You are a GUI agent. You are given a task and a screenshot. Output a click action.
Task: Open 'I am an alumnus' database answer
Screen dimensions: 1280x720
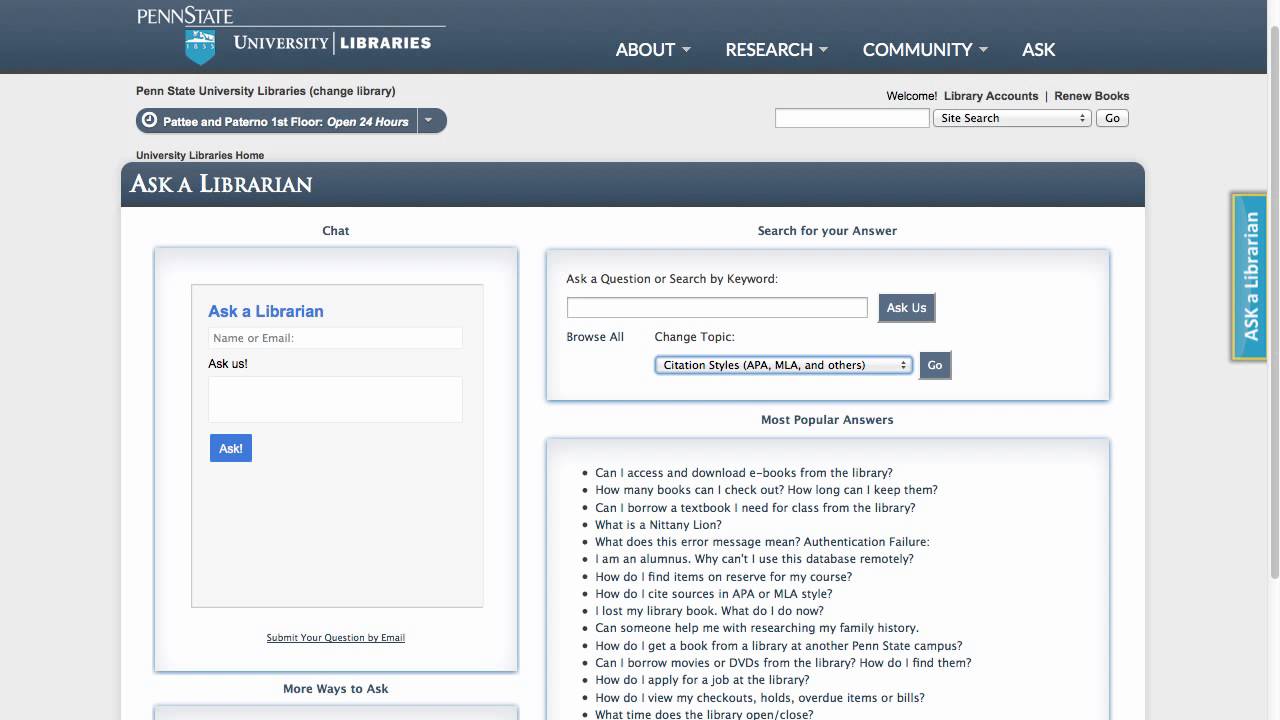click(x=755, y=559)
